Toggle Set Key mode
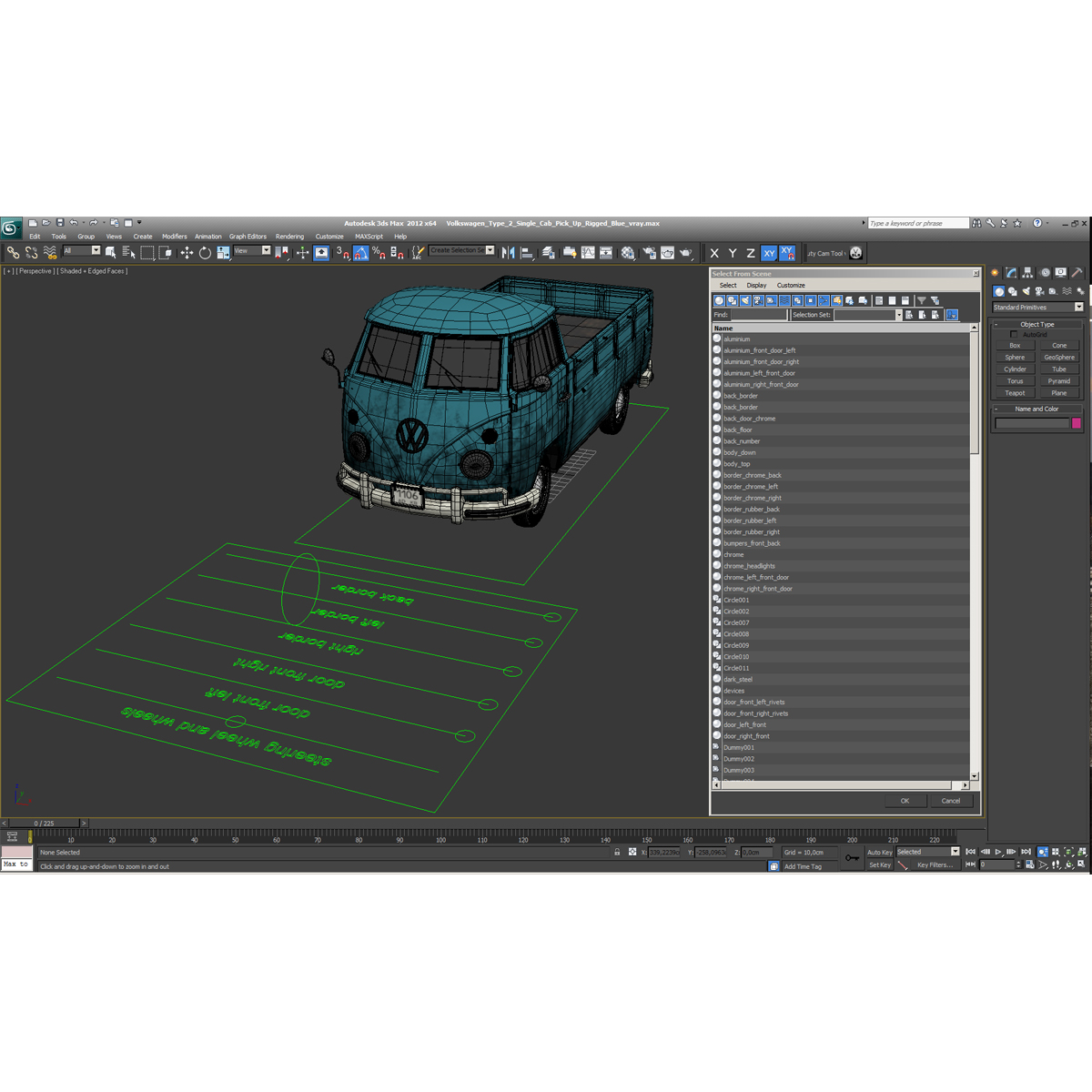 click(879, 864)
